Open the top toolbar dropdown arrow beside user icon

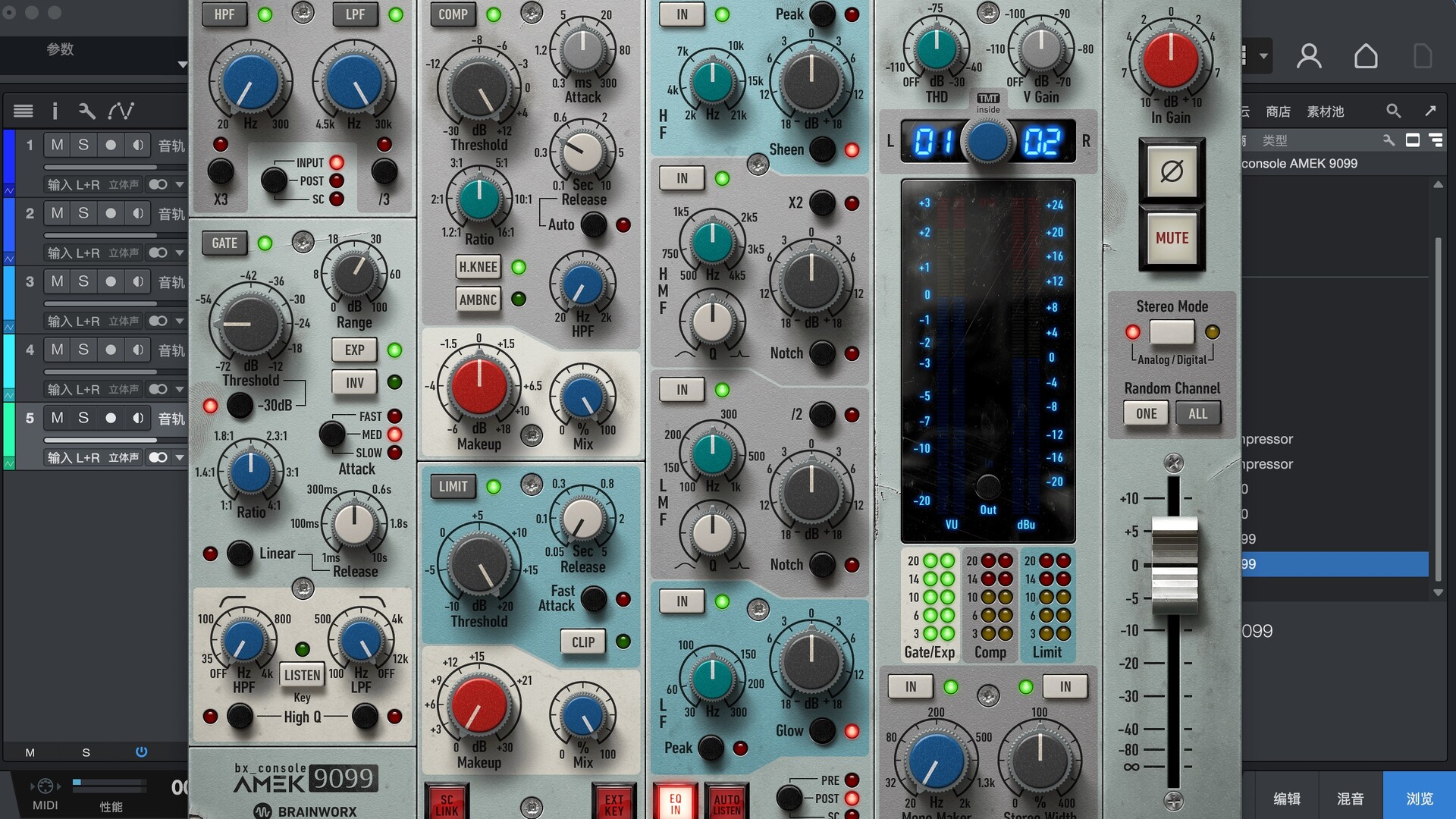[x=1263, y=55]
